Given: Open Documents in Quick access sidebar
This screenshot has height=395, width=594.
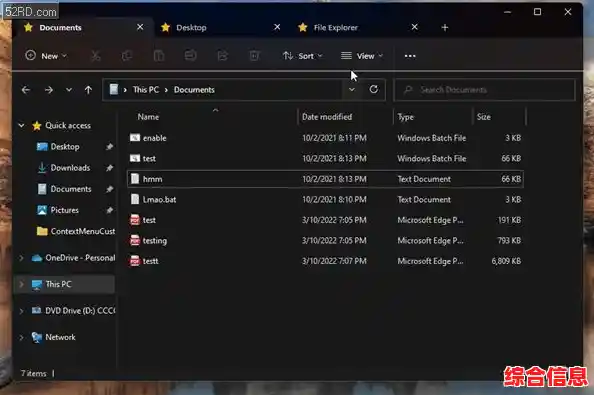Looking at the screenshot, I should pyautogui.click(x=70, y=189).
